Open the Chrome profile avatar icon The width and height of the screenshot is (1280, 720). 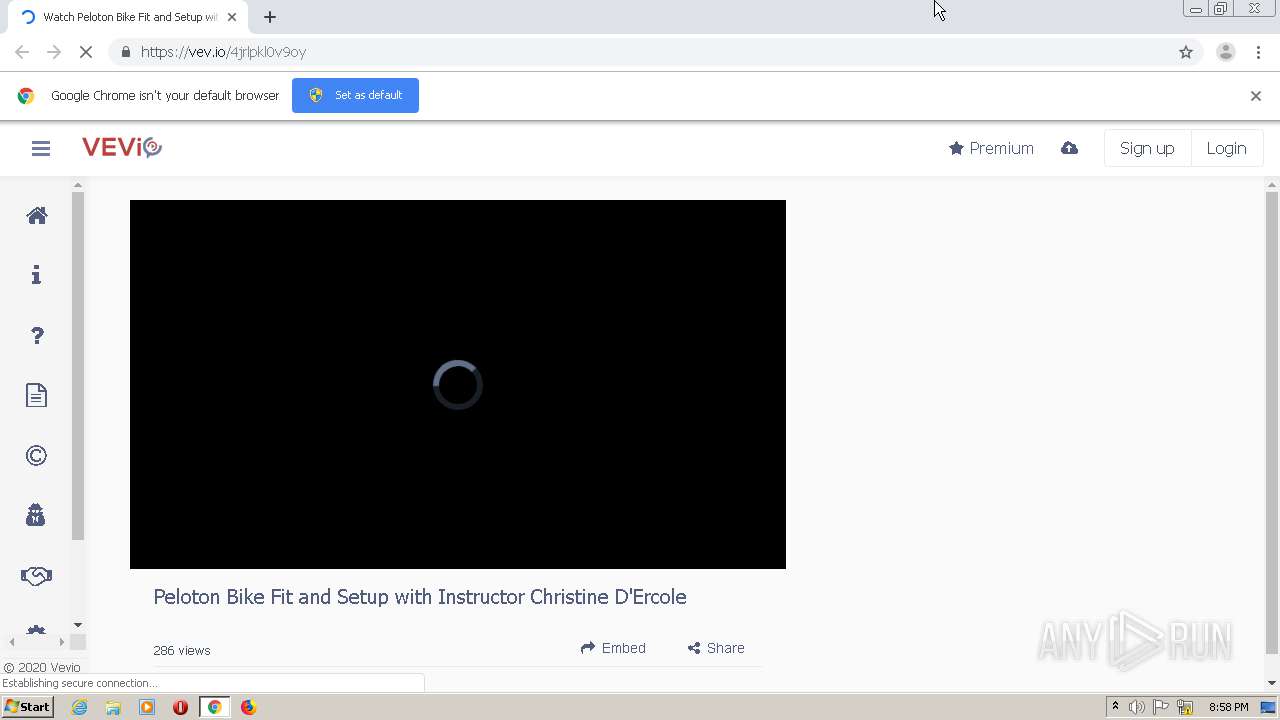[1226, 52]
